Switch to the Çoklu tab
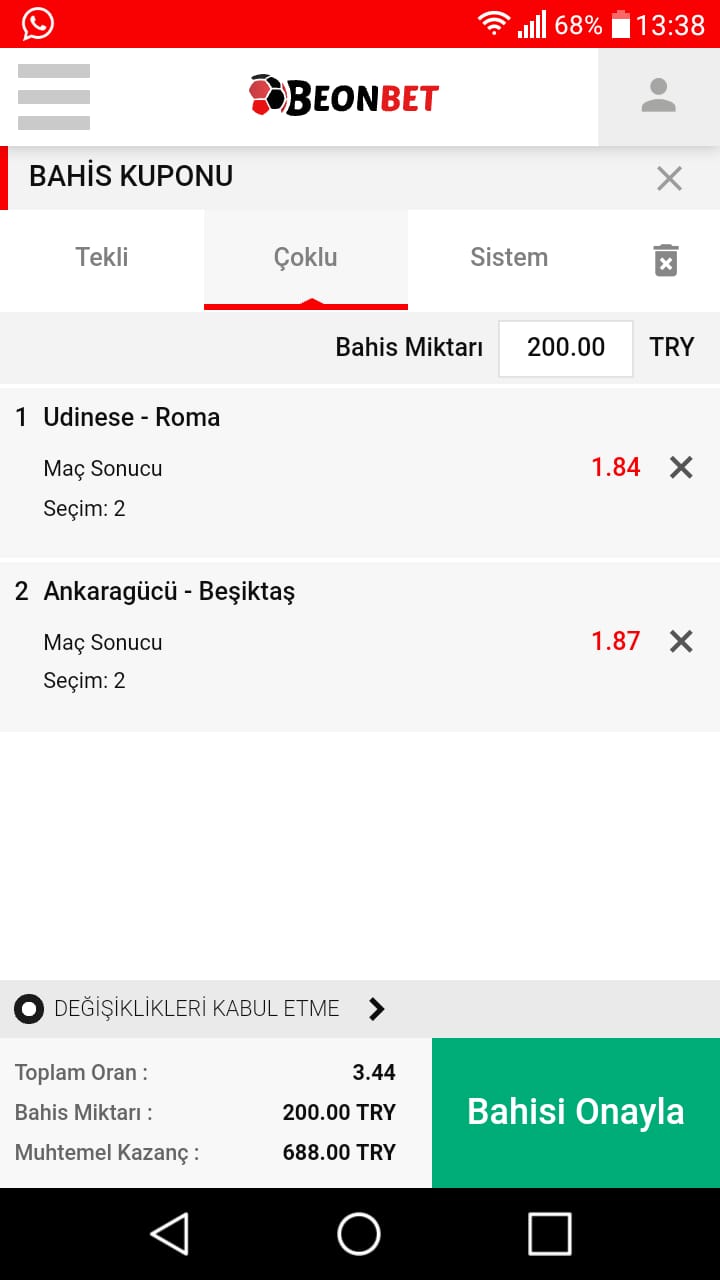 [x=306, y=260]
